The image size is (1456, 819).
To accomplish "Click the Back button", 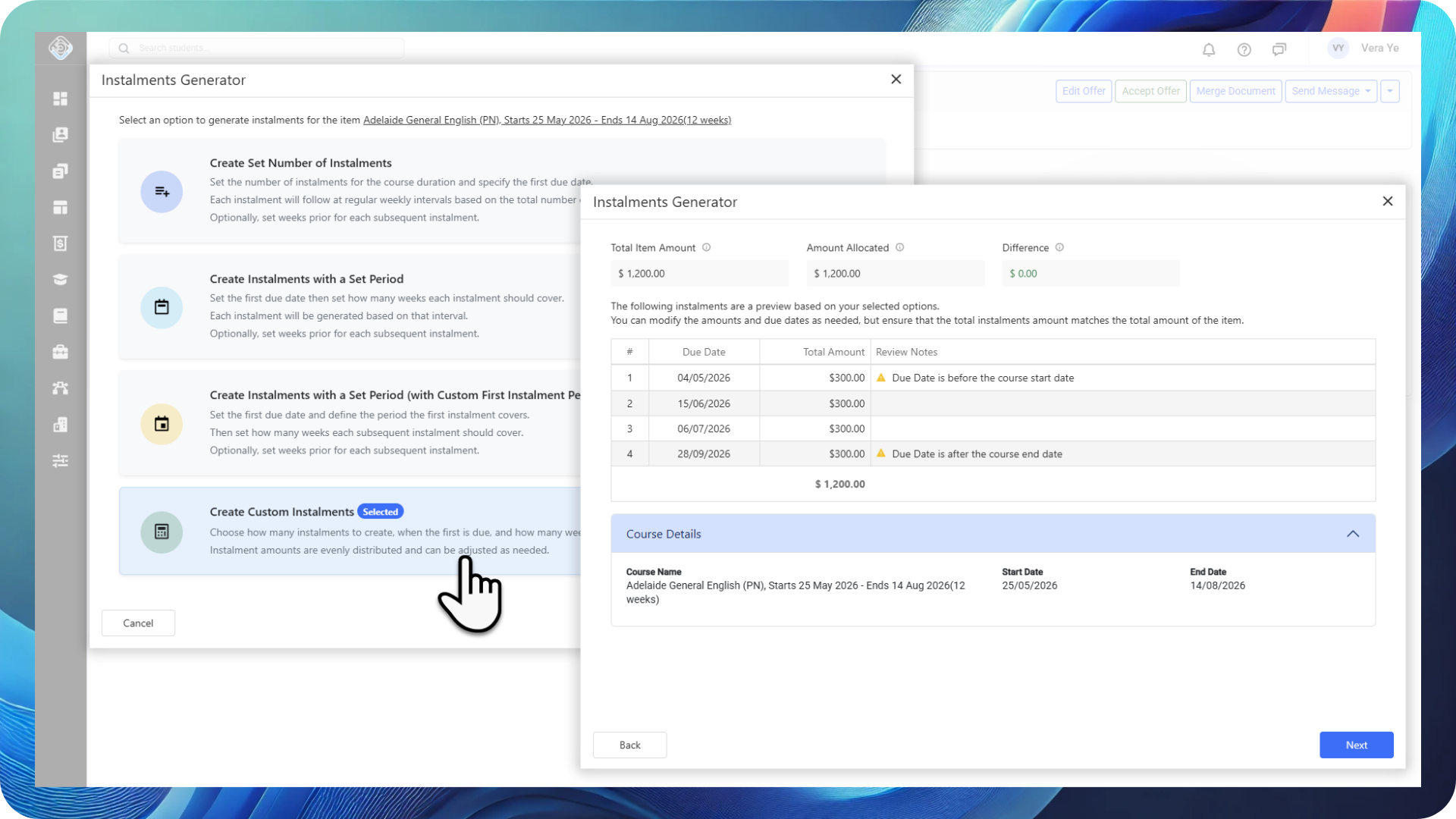I will coord(629,745).
